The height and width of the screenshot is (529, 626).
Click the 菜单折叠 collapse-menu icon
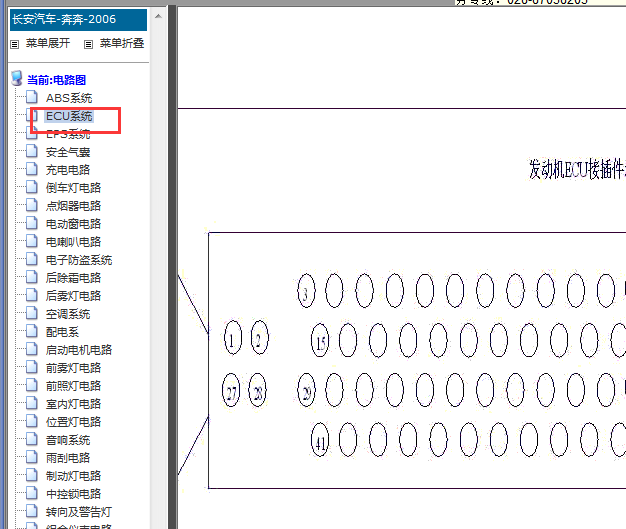click(88, 44)
